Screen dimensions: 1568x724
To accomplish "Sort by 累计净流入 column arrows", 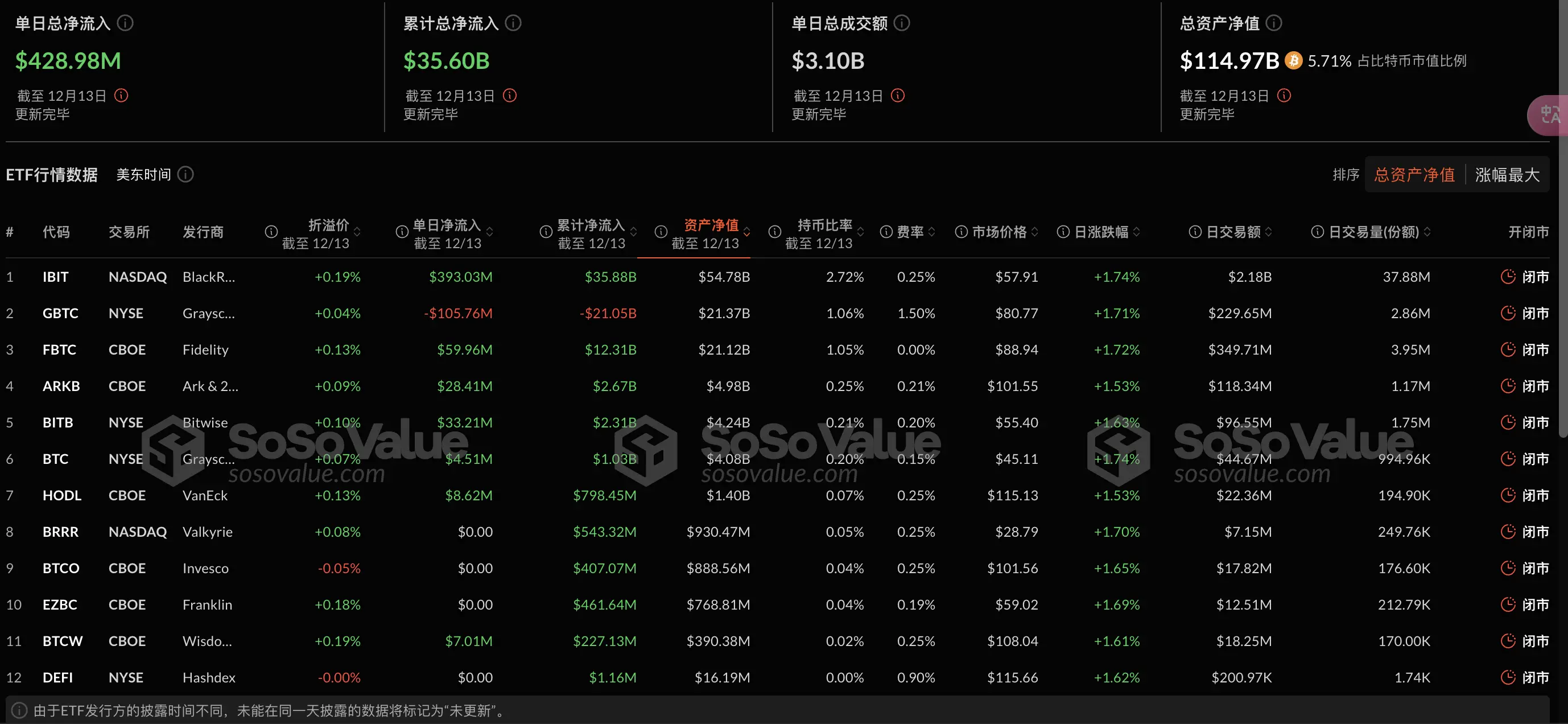I will click(633, 232).
